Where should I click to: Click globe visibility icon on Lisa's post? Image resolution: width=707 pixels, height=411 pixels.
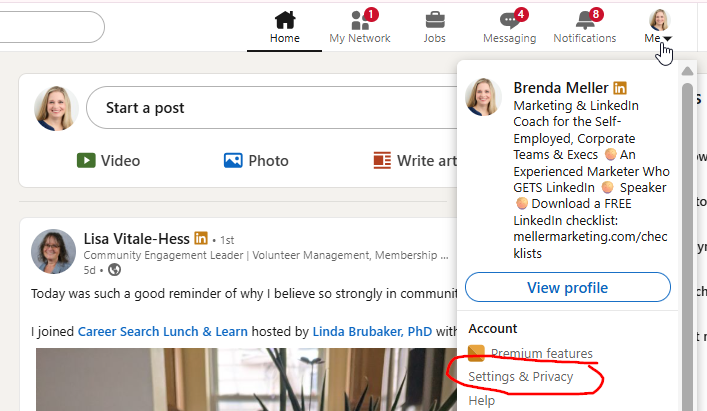[x=114, y=269]
